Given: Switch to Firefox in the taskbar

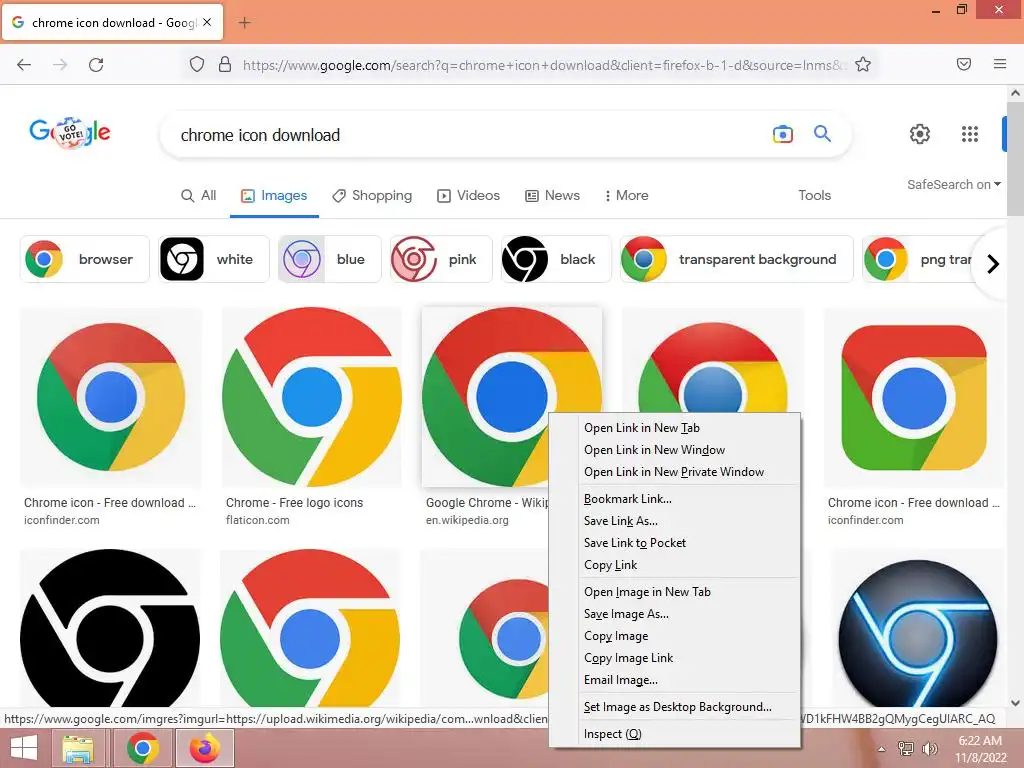Looking at the screenshot, I should (x=205, y=748).
